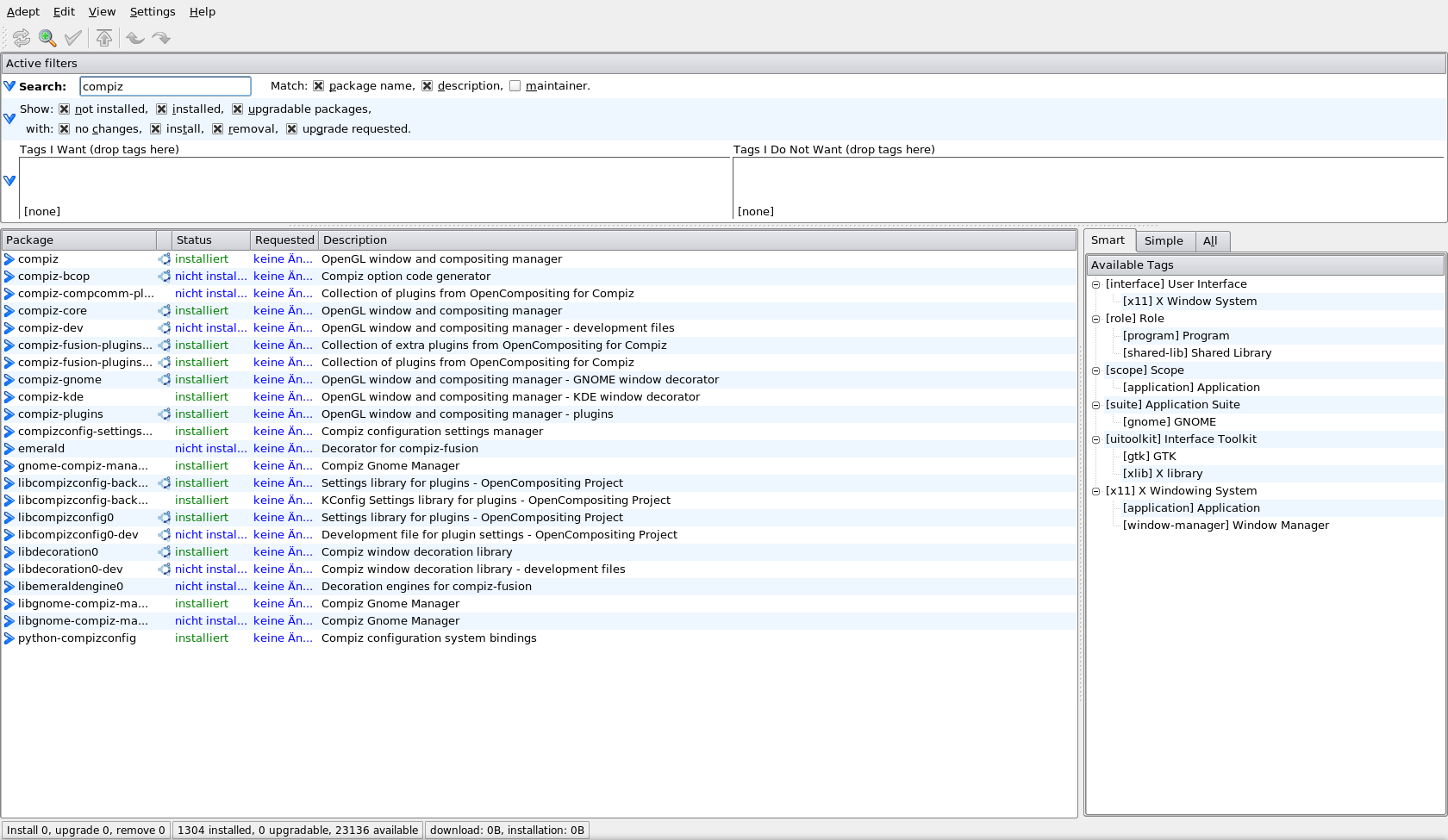Toggle the upgradable packages checkbox
1448x840 pixels.
coord(238,109)
